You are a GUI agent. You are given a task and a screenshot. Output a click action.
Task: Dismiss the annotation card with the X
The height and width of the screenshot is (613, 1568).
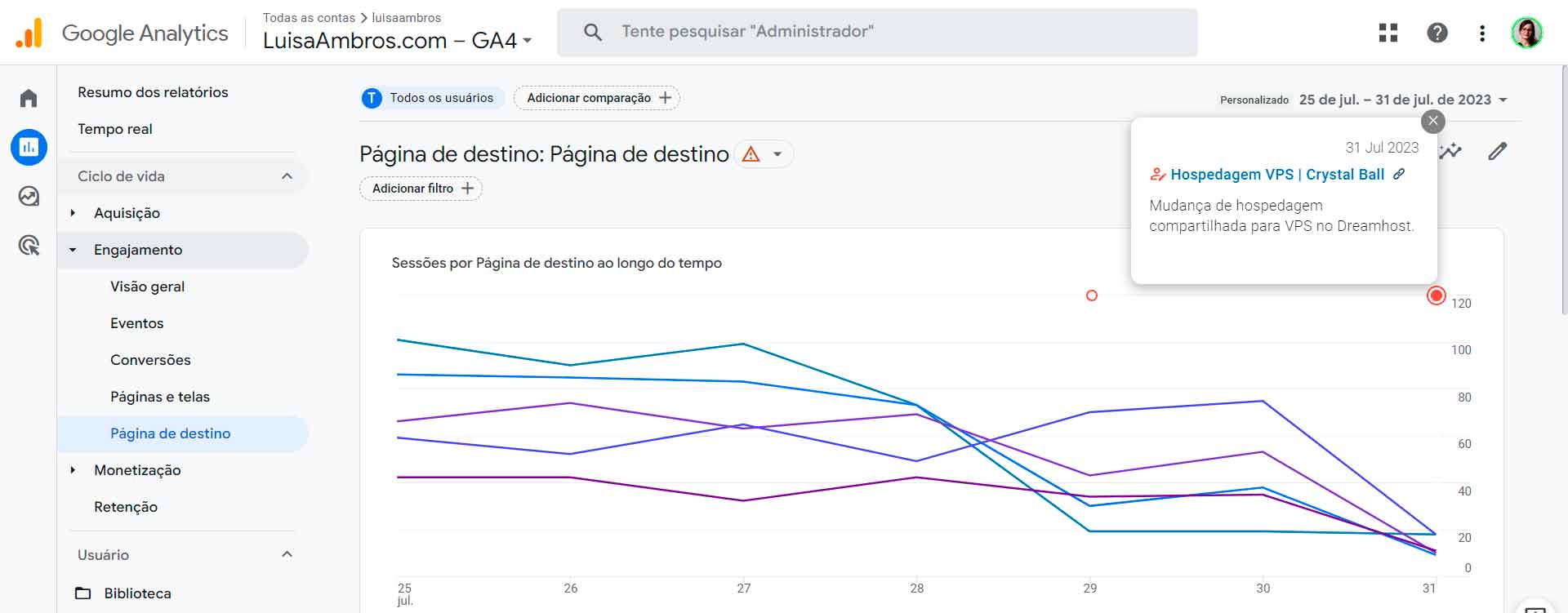[1432, 121]
